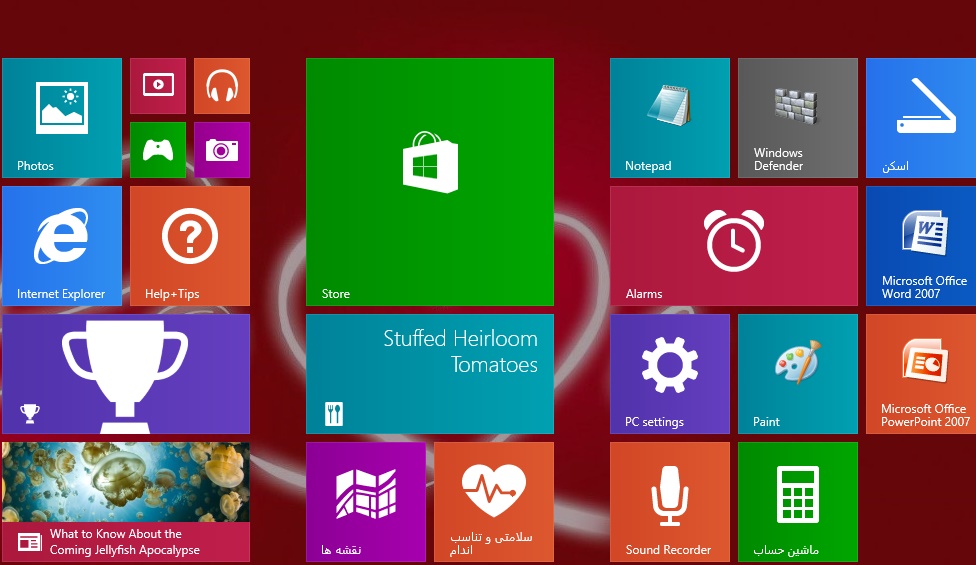Open the Games controller tile

pyautogui.click(x=158, y=150)
